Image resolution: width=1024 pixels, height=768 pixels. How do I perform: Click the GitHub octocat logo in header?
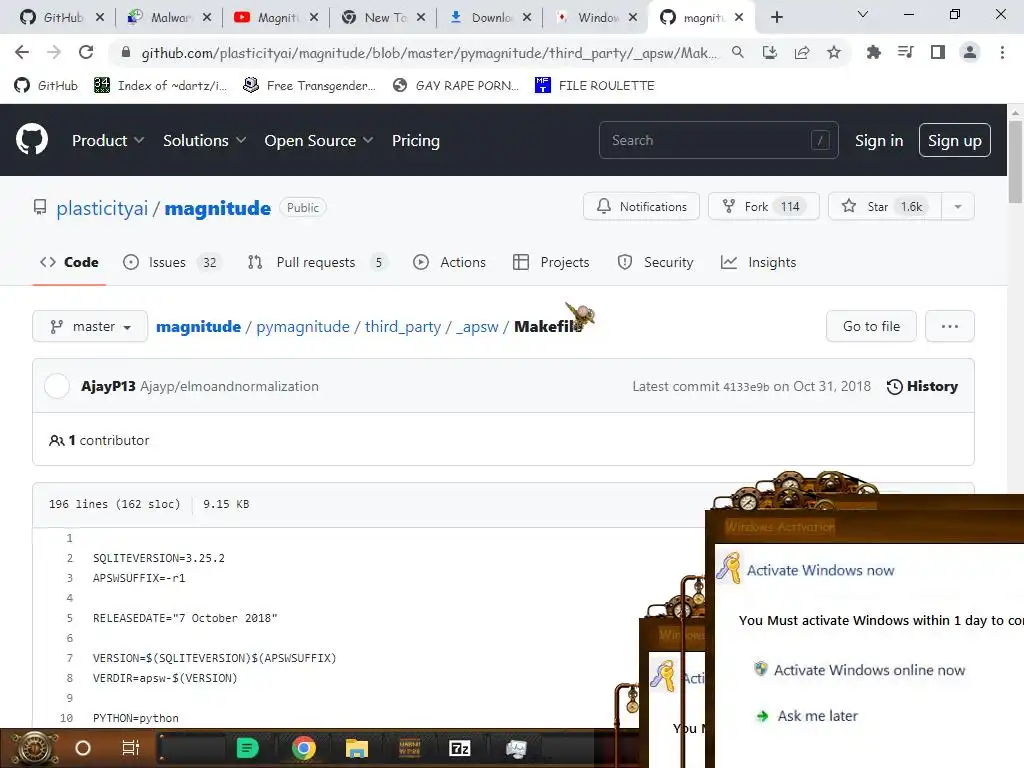pos(31,140)
